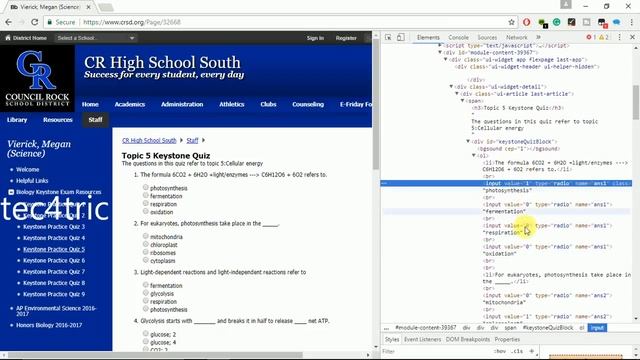
Task: Open Helpful Links sidebar item
Action: click(32, 180)
